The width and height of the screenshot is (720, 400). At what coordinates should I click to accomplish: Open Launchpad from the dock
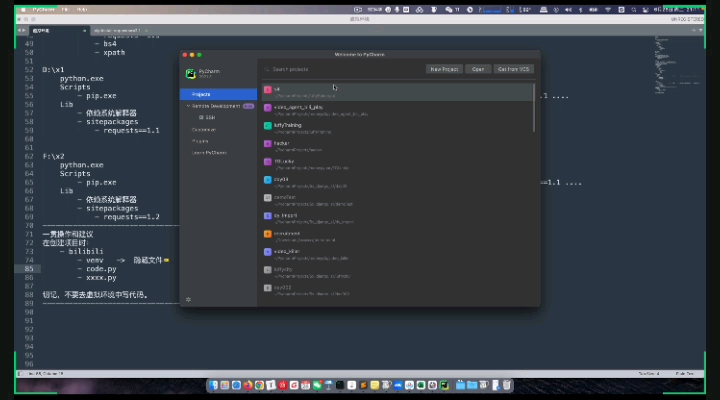pyautogui.click(x=225, y=386)
